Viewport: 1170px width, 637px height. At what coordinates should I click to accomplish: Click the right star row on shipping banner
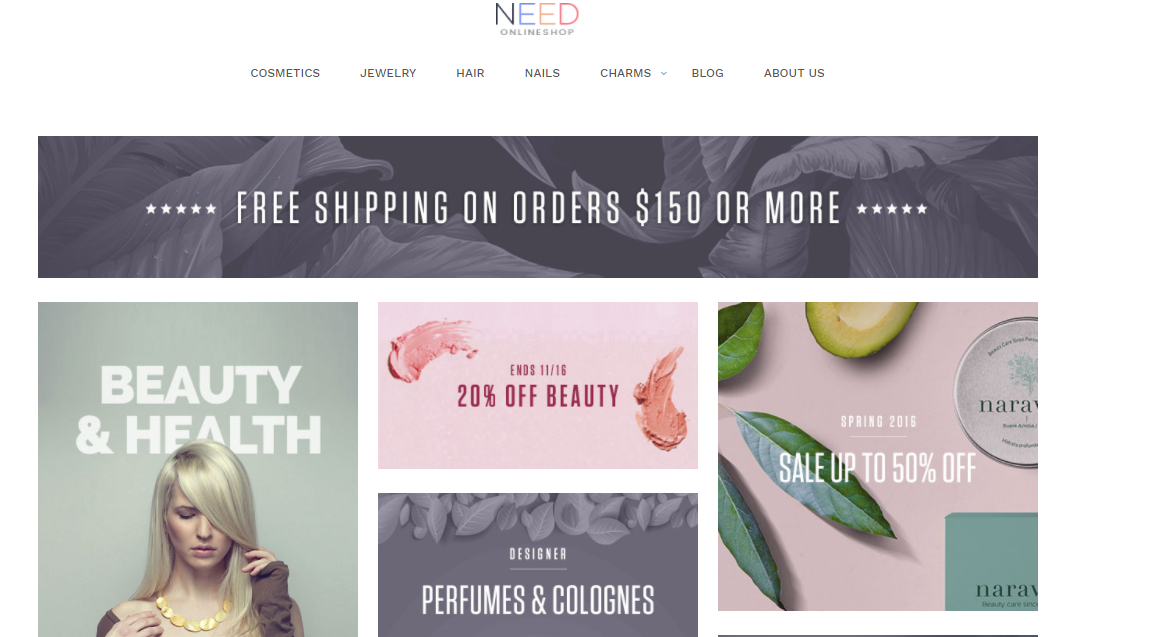(x=892, y=209)
